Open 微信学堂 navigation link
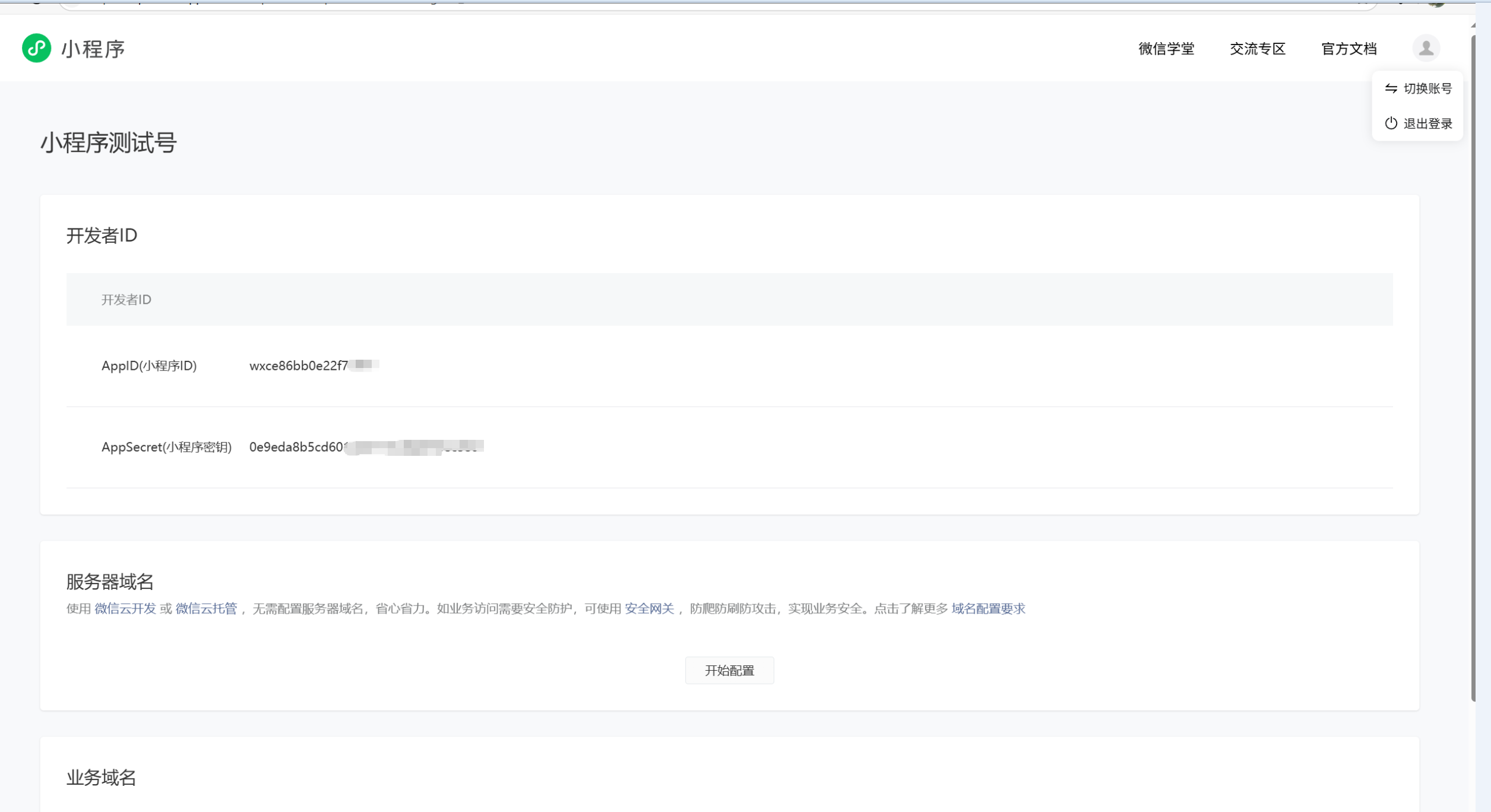Image resolution: width=1491 pixels, height=812 pixels. click(x=1166, y=49)
